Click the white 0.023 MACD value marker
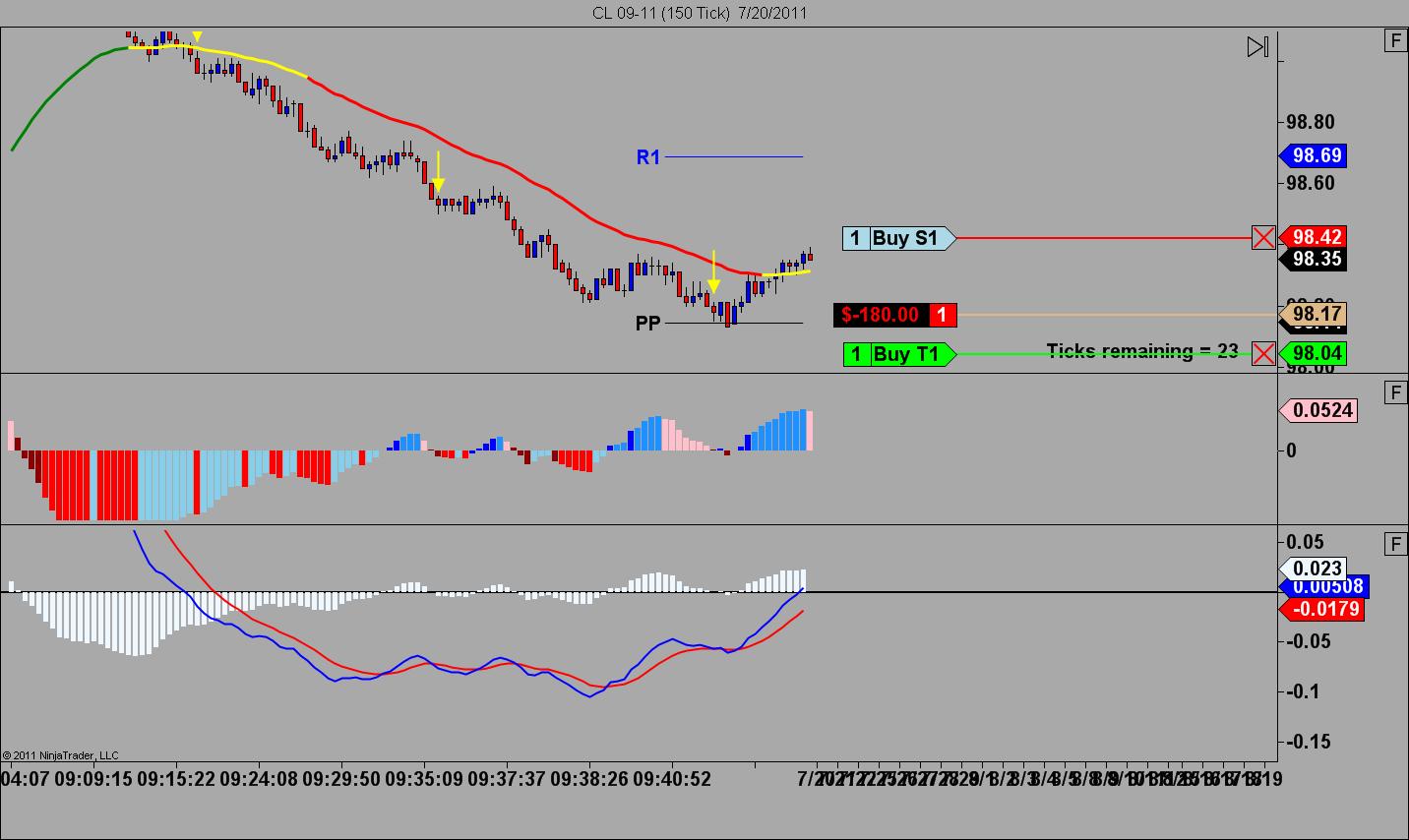 click(1313, 569)
